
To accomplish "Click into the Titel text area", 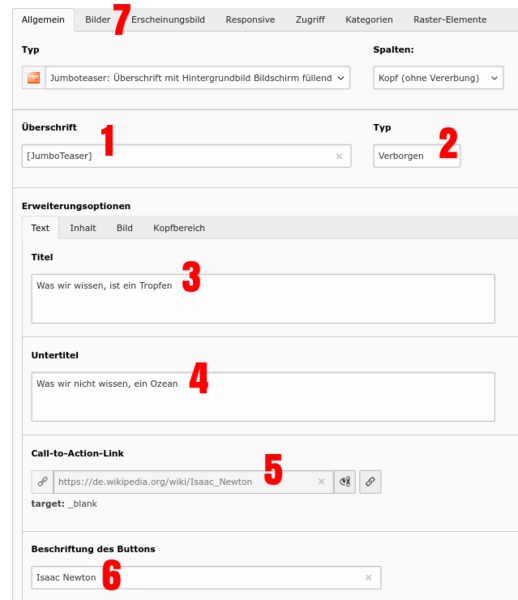I will tap(263, 299).
